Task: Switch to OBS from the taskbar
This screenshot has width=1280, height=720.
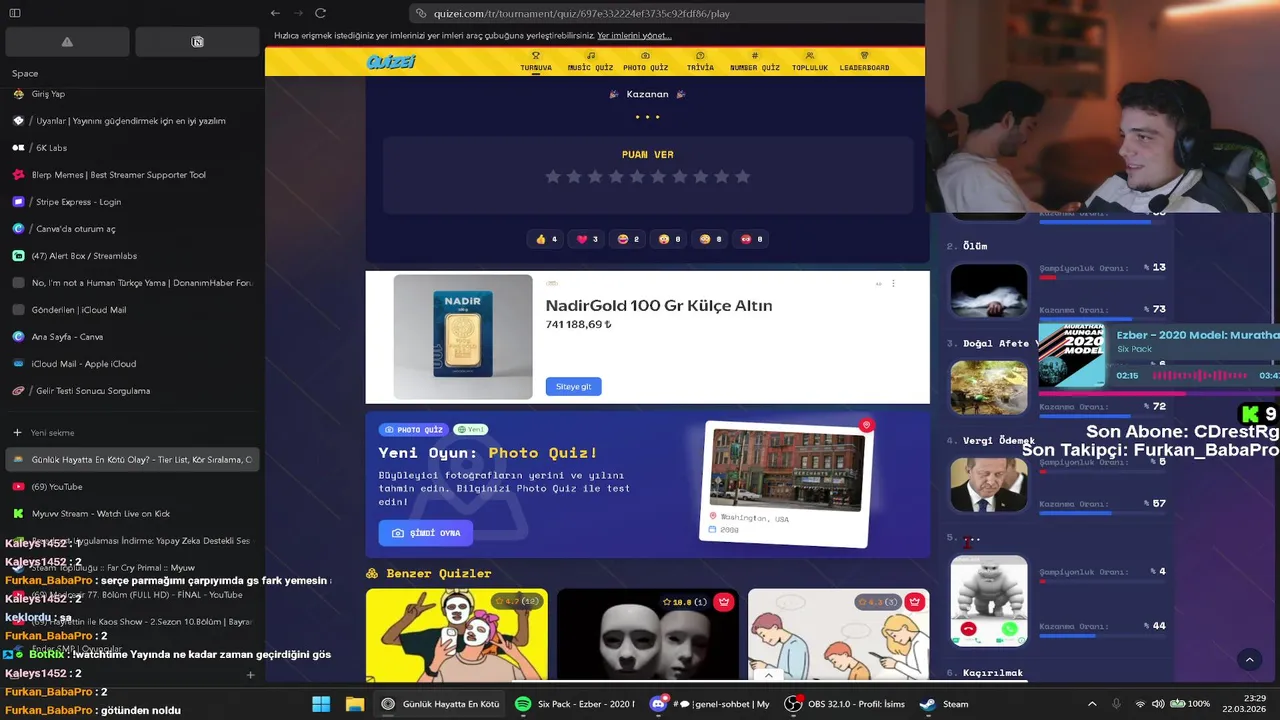Action: tap(846, 704)
